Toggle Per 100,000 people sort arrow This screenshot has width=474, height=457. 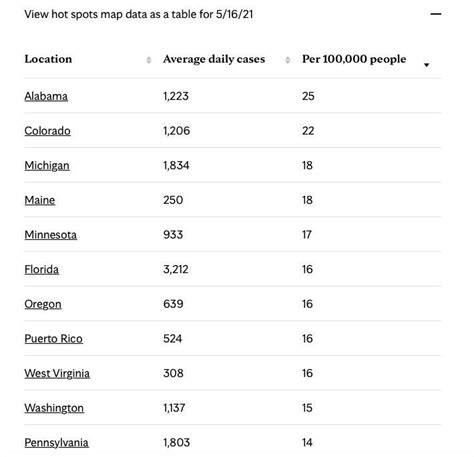click(x=426, y=65)
